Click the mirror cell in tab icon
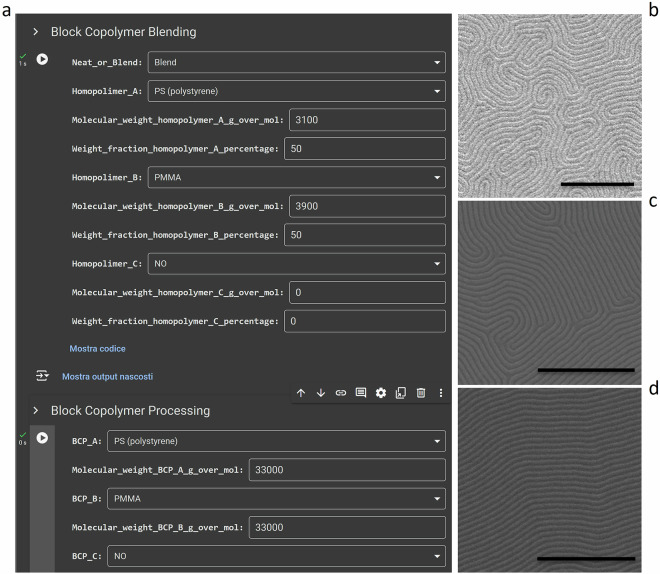This screenshot has width=660, height=574. 400,393
